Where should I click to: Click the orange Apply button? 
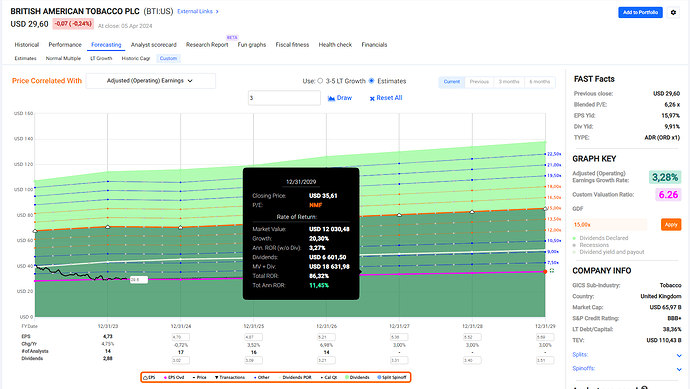pos(671,225)
